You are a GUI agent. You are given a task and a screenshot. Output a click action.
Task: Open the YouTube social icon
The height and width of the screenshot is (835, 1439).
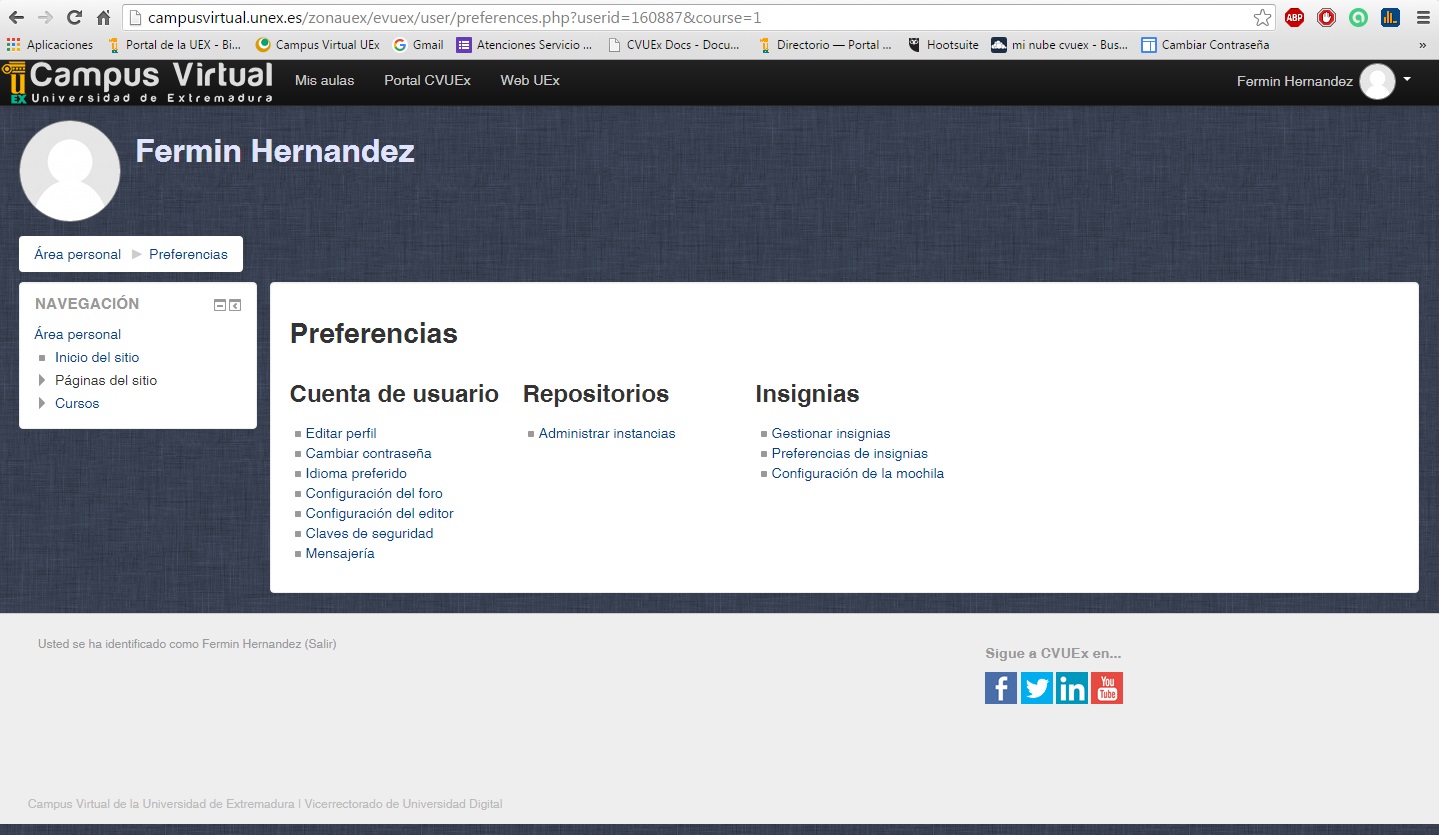[x=1107, y=688]
